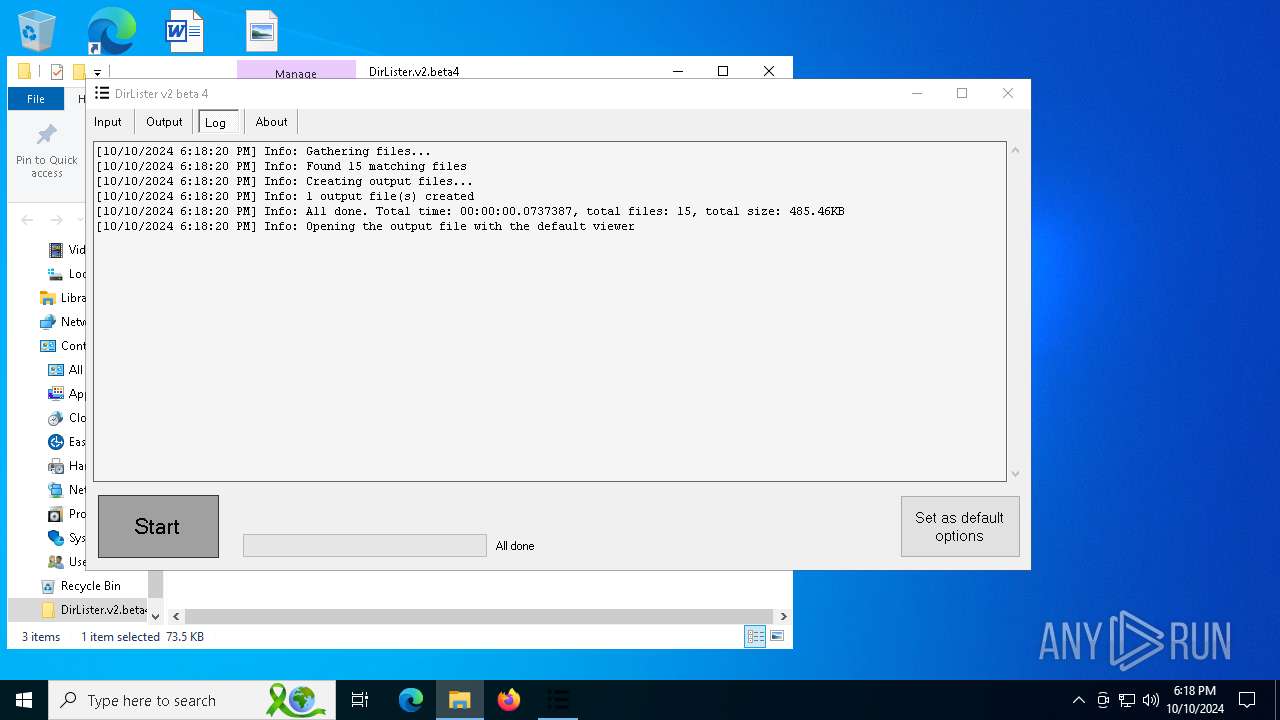The height and width of the screenshot is (720, 1280).
Task: Click the Explorer tree scroll-down arrow
Action: 155,617
